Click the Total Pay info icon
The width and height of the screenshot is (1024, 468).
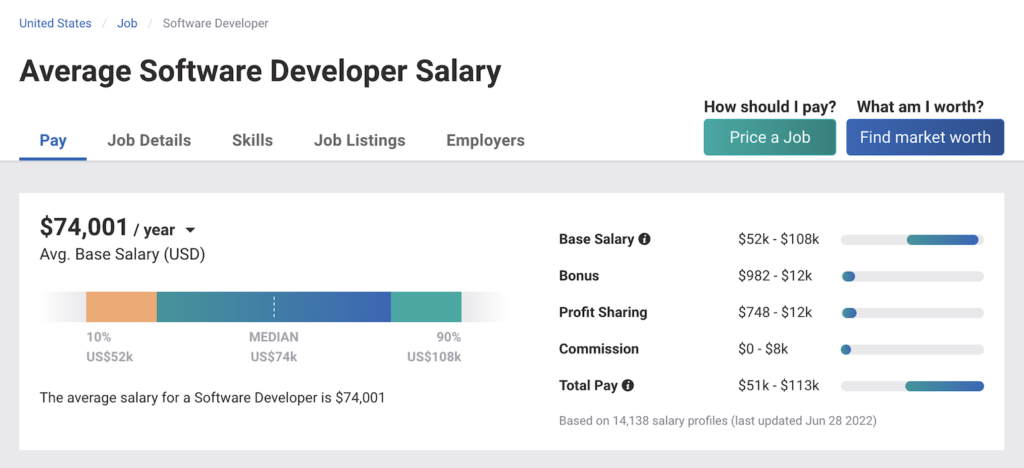point(628,385)
